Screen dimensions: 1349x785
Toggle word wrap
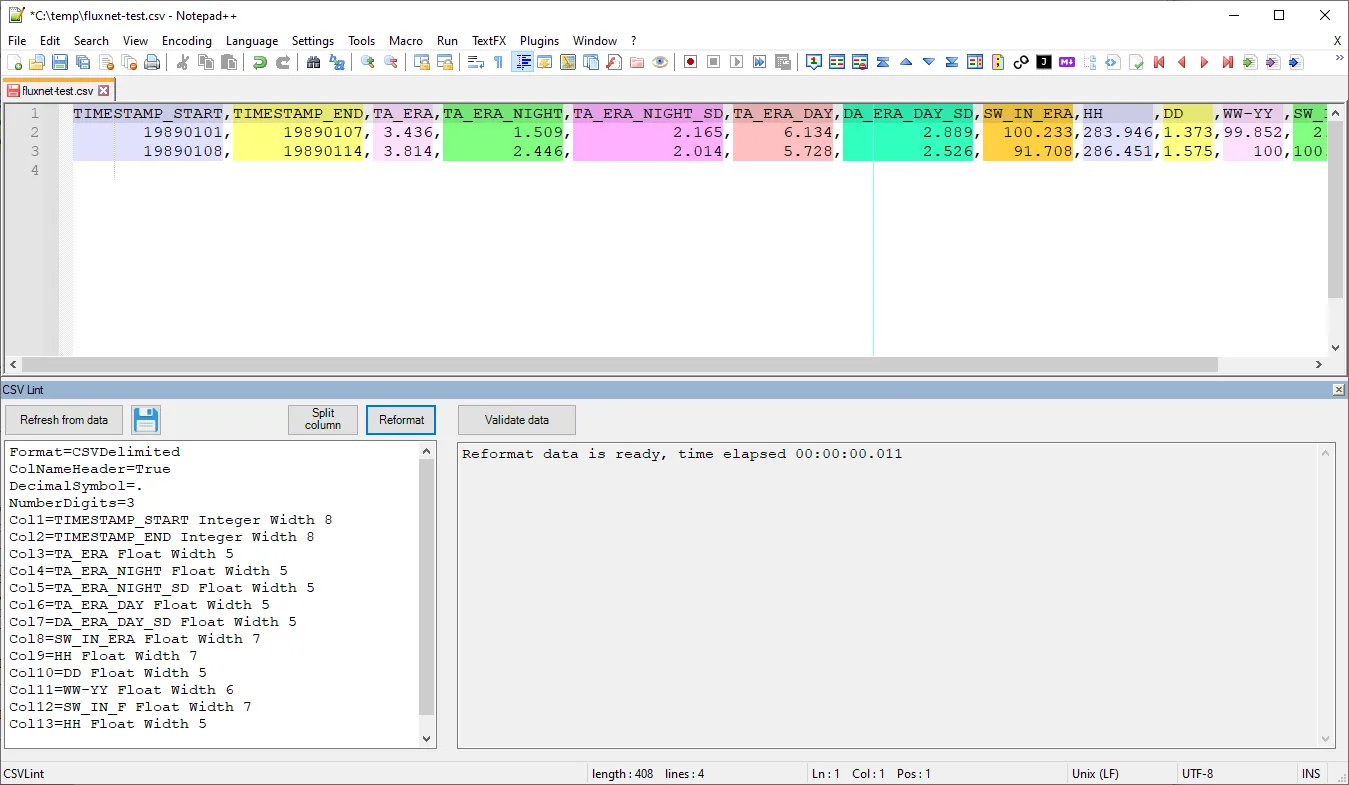[x=478, y=61]
